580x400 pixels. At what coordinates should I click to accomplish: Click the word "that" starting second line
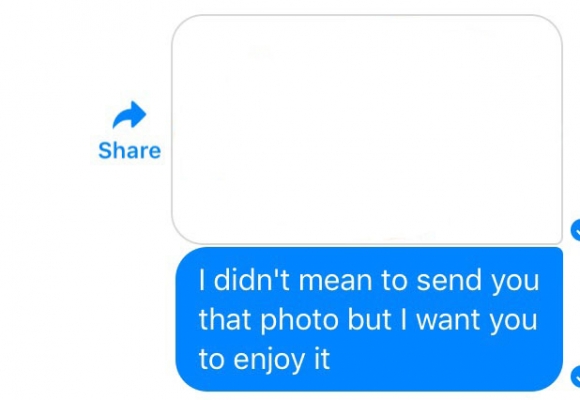pos(226,320)
